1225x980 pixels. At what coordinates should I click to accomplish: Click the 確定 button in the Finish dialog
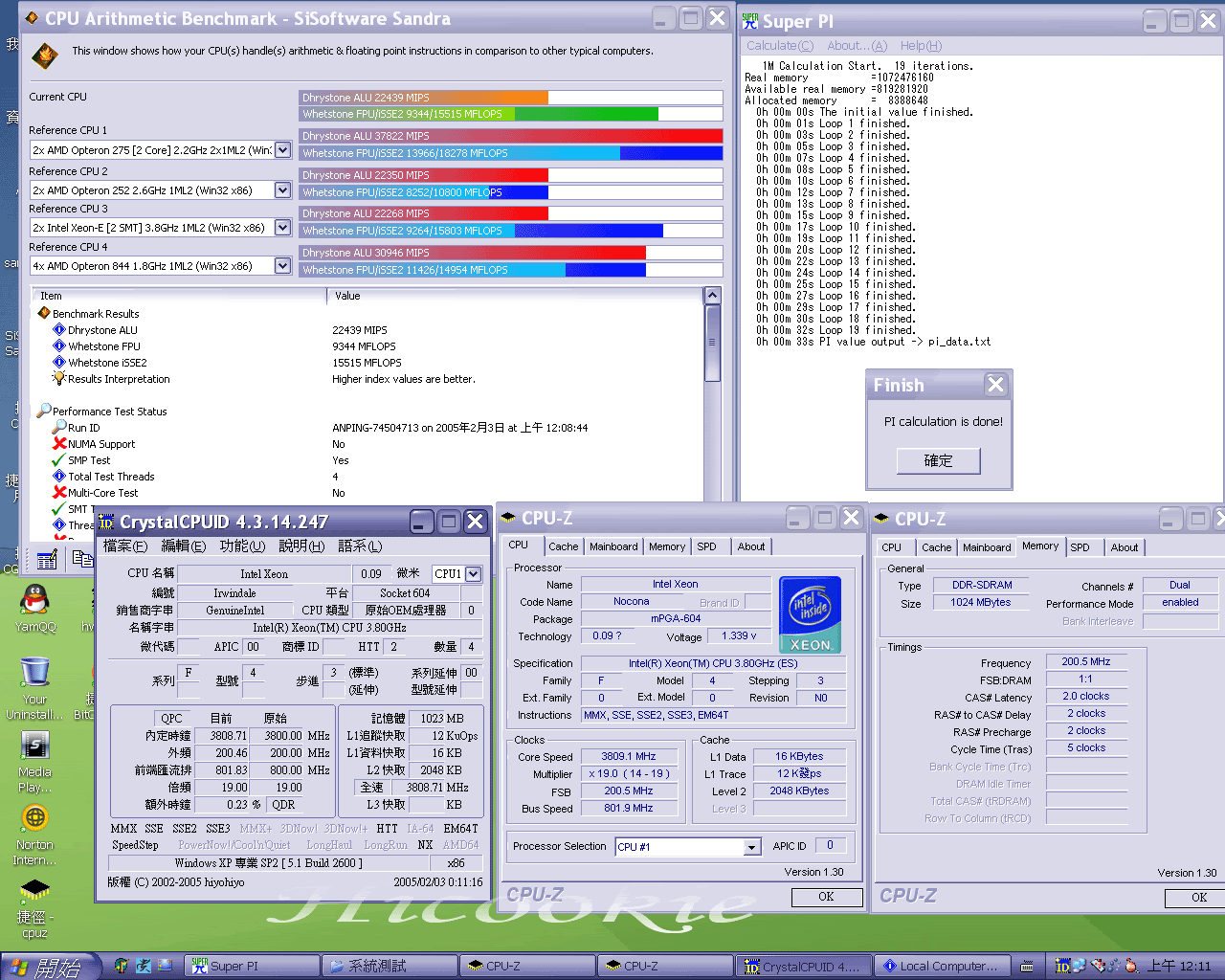pos(938,460)
